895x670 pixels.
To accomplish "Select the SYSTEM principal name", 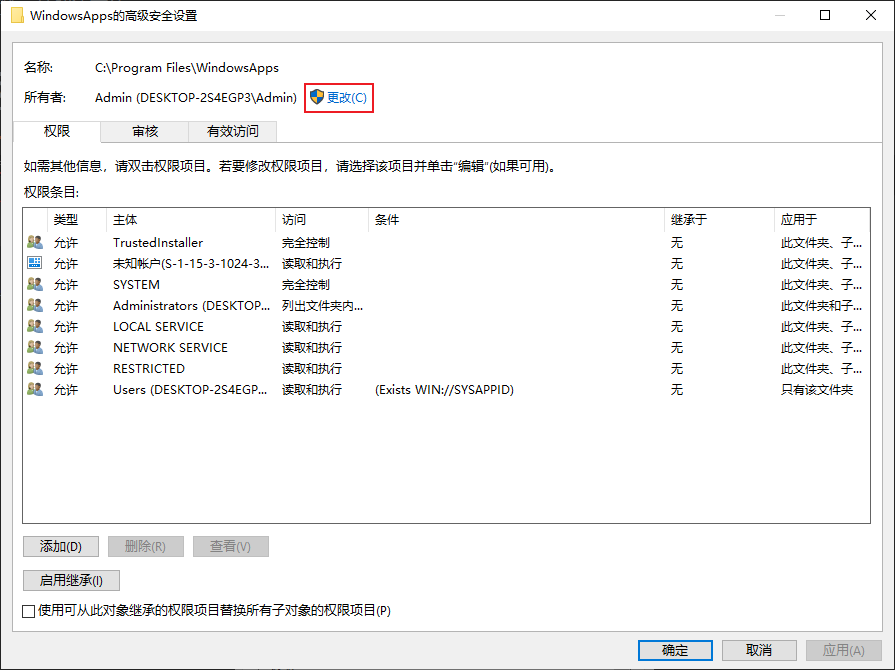I will tap(136, 285).
